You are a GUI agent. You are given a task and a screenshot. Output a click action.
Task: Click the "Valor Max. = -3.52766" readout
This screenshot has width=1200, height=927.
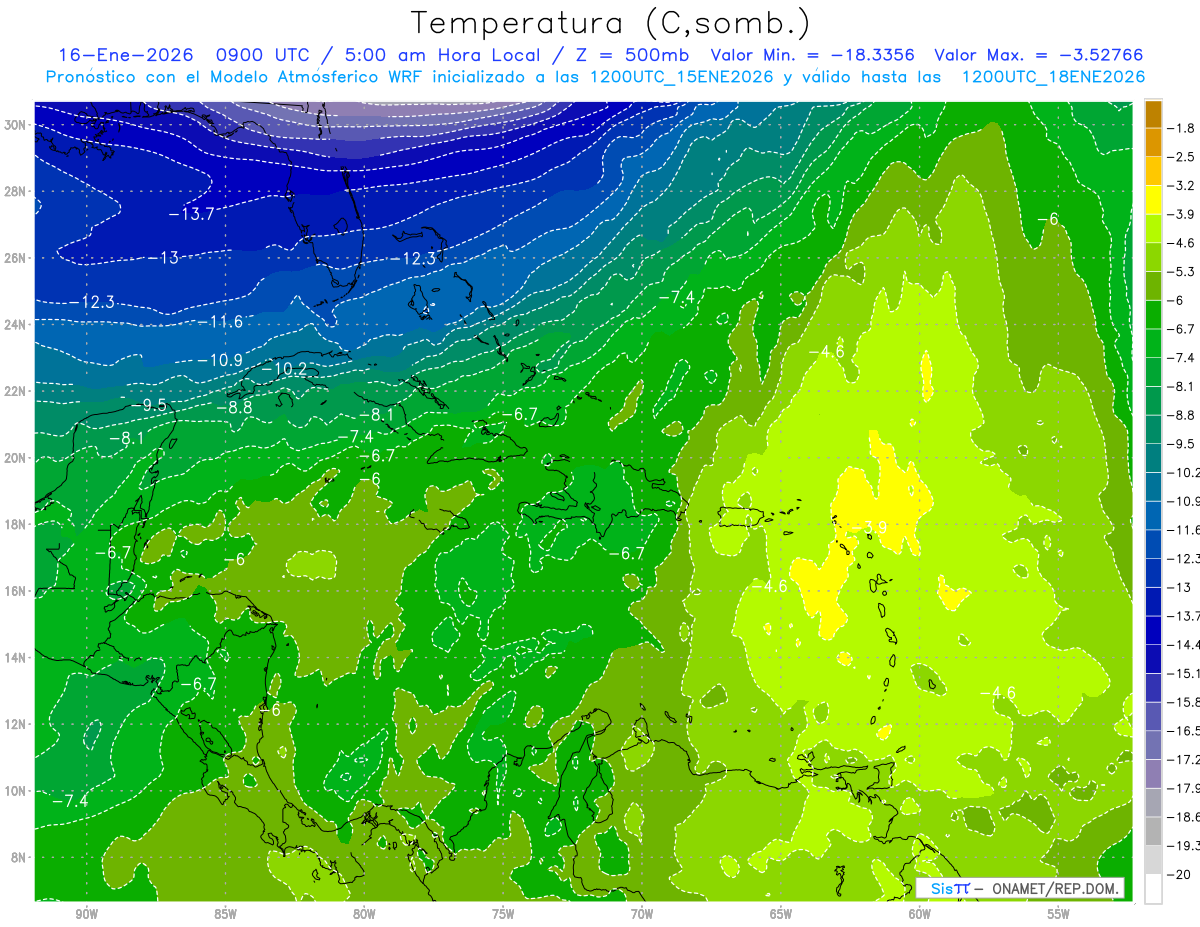click(1038, 55)
